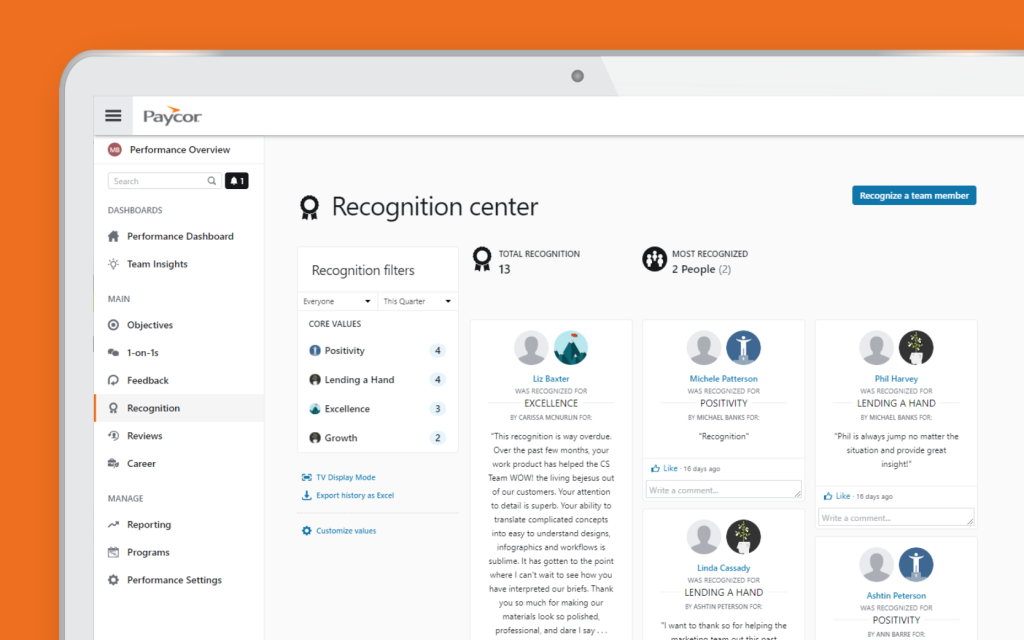Filter by the Lending a Hand value
This screenshot has height=640, width=1024.
(360, 379)
